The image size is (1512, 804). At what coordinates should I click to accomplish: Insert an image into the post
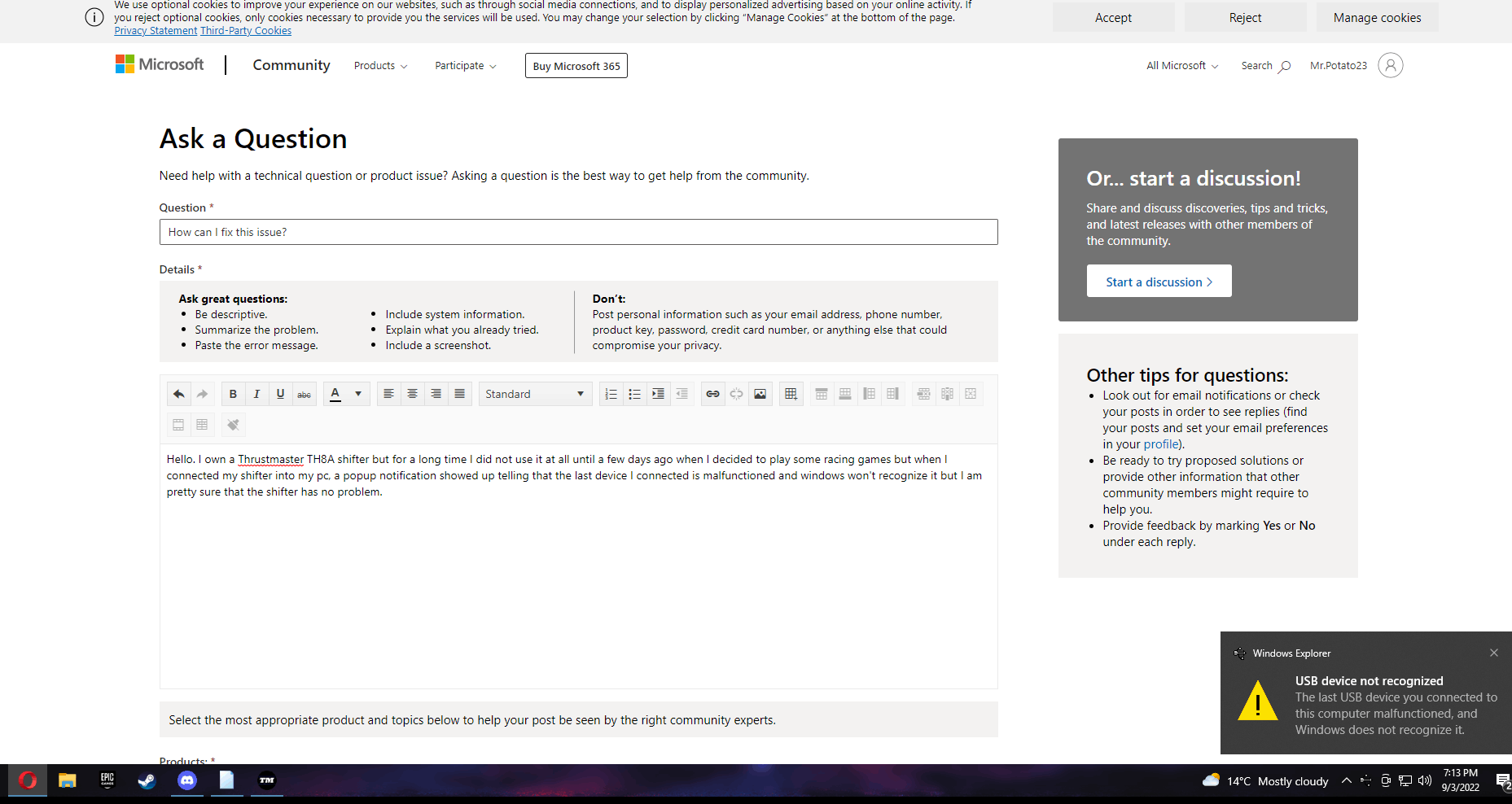[760, 394]
